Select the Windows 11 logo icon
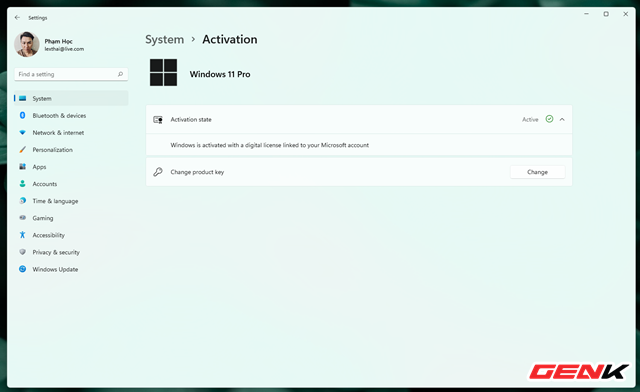The height and width of the screenshot is (392, 640). (x=163, y=72)
